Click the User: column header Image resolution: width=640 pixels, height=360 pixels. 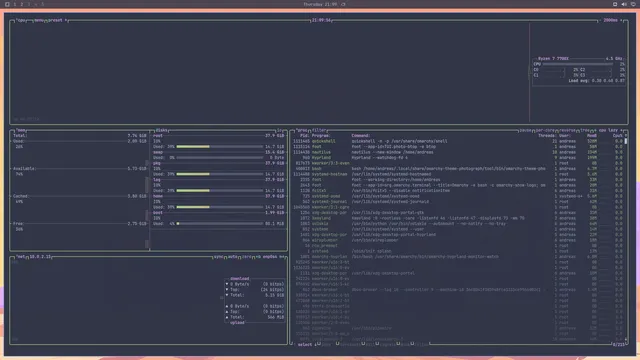pos(565,136)
